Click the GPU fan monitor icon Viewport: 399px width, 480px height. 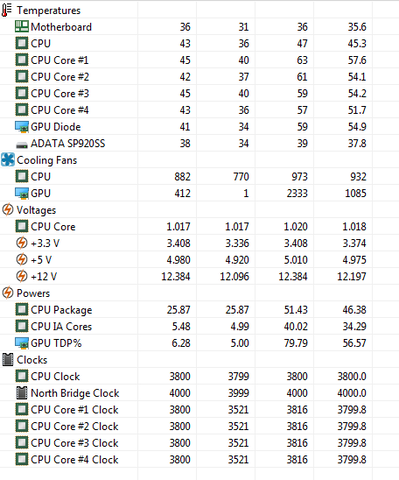pos(22,194)
